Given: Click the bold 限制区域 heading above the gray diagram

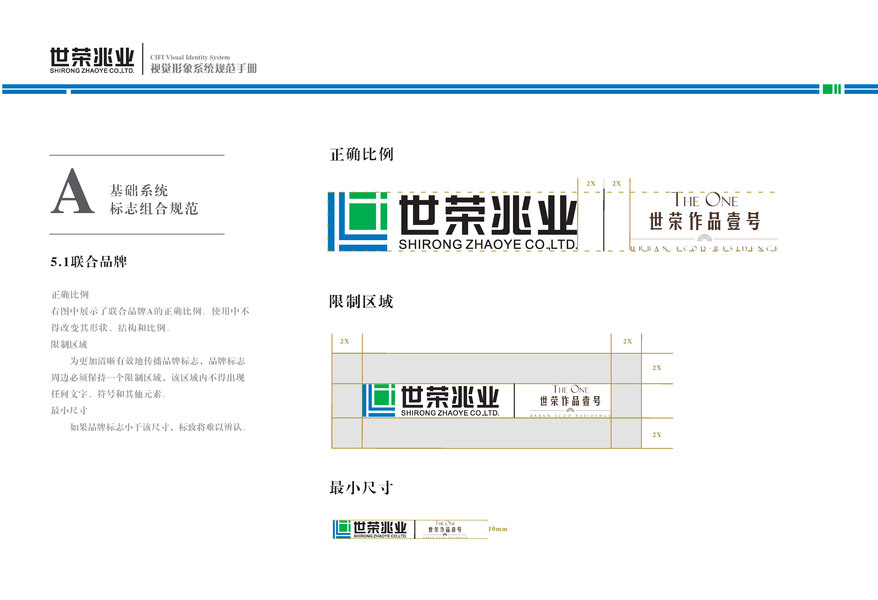Looking at the screenshot, I should [x=361, y=302].
